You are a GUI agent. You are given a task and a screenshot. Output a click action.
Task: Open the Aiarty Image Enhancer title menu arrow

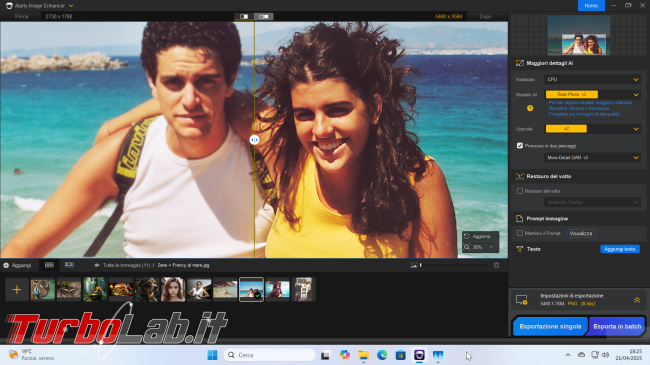pos(71,6)
